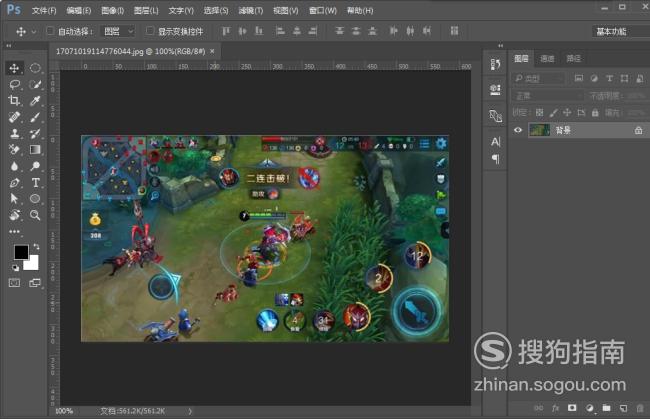Toggle Quick Mask mode
Screen dimensions: 650x419
point(14,283)
